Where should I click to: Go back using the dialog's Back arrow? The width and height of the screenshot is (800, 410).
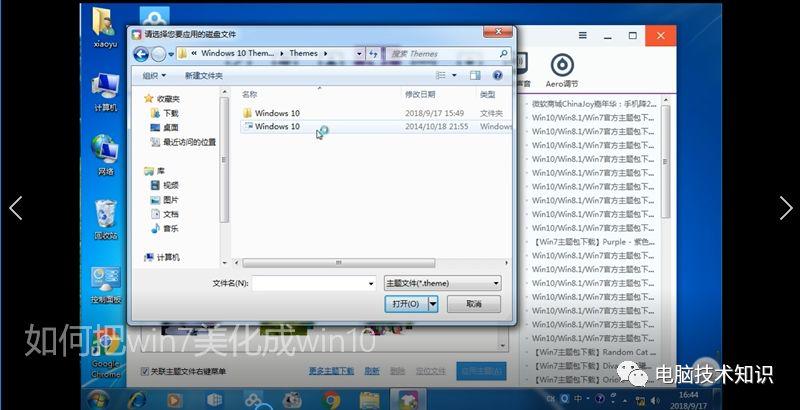tap(141, 54)
